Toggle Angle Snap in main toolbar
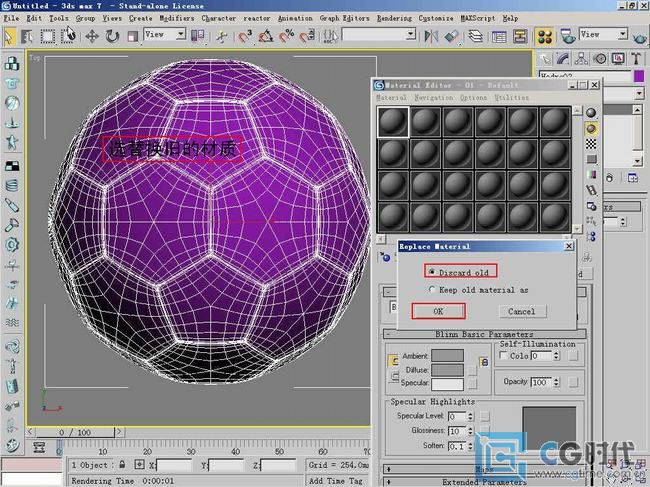 click(x=266, y=36)
